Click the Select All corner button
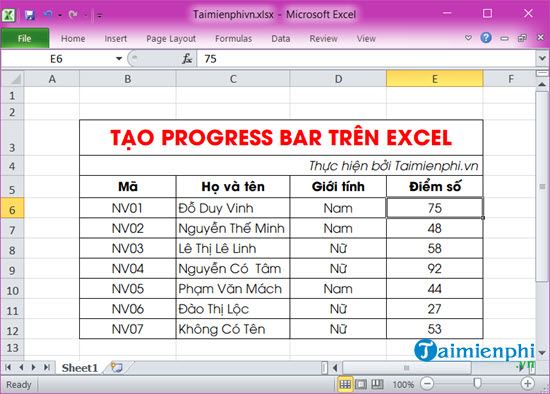The image size is (550, 394). 13,79
